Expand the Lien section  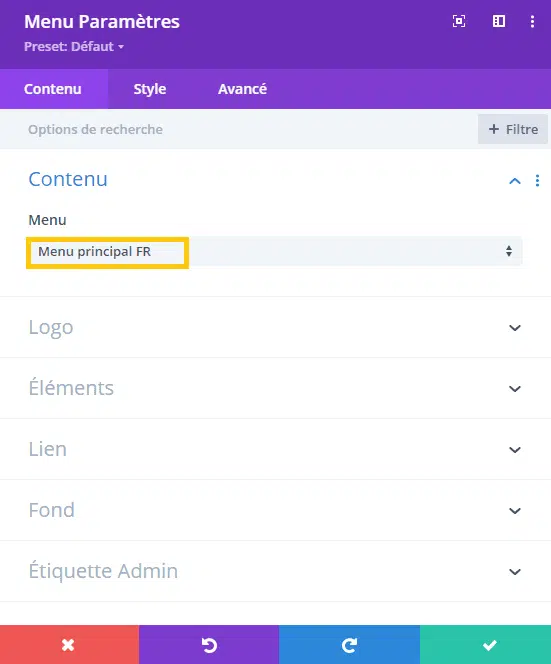(275, 449)
